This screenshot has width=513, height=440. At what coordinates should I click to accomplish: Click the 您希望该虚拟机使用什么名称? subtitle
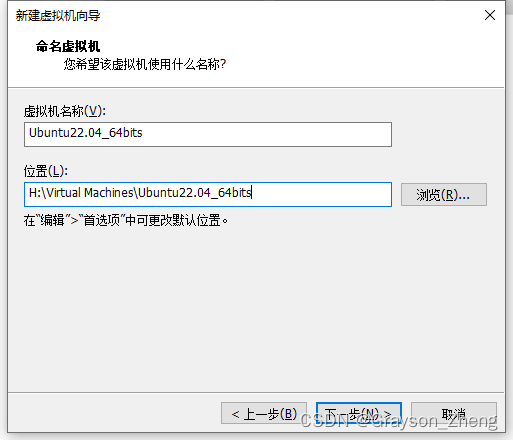(145, 64)
